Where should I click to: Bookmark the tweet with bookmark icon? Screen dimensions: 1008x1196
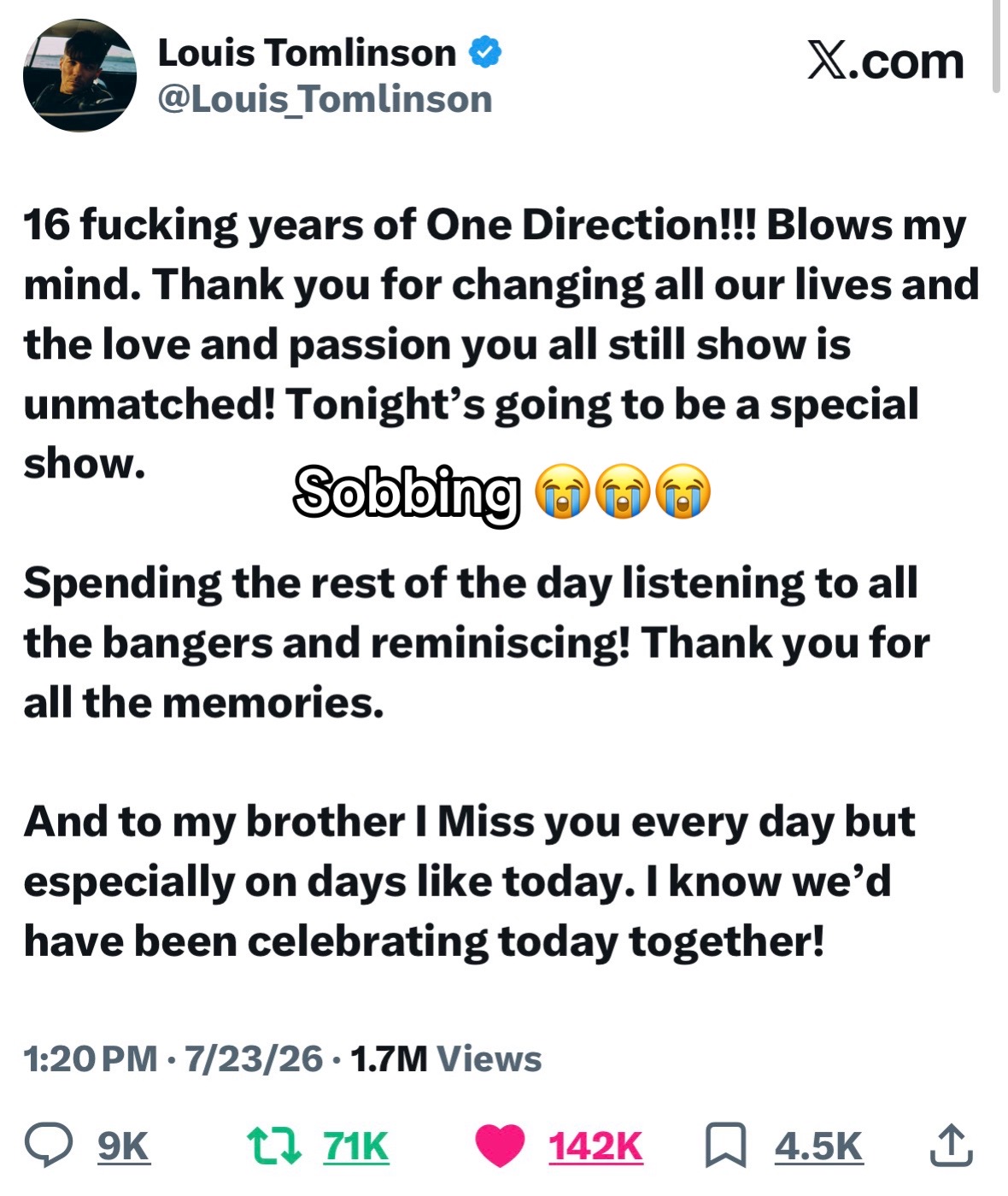point(725,1146)
